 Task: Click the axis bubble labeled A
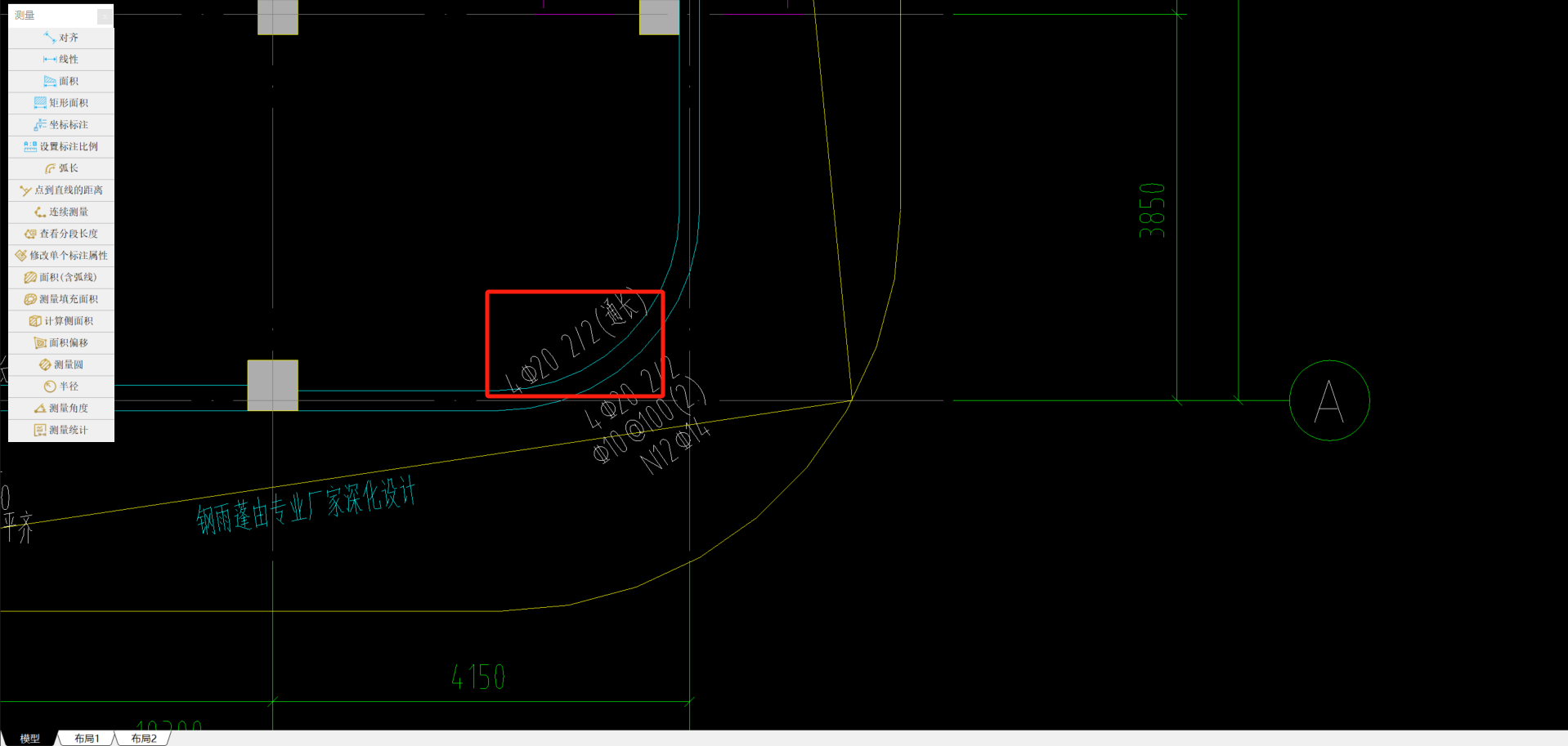(x=1329, y=400)
